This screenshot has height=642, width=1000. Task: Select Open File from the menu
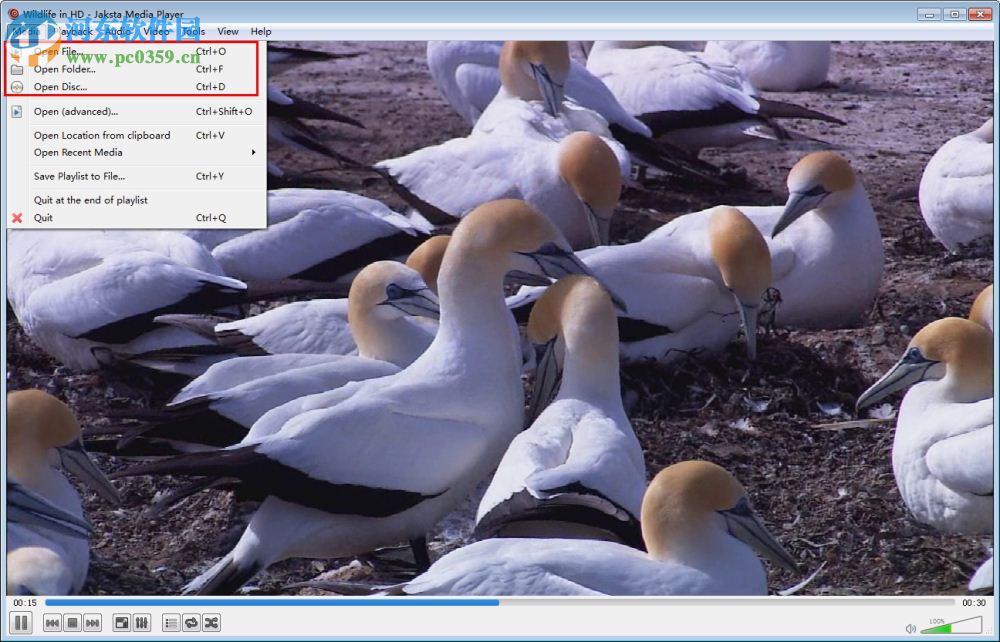click(x=57, y=51)
